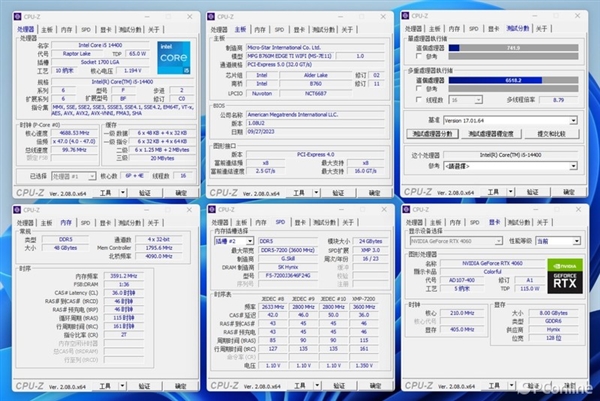This screenshot has width=600, height=401.
Task: Open the NVIDIA GeForce RTX 4060 device dropdown
Action: point(455,241)
